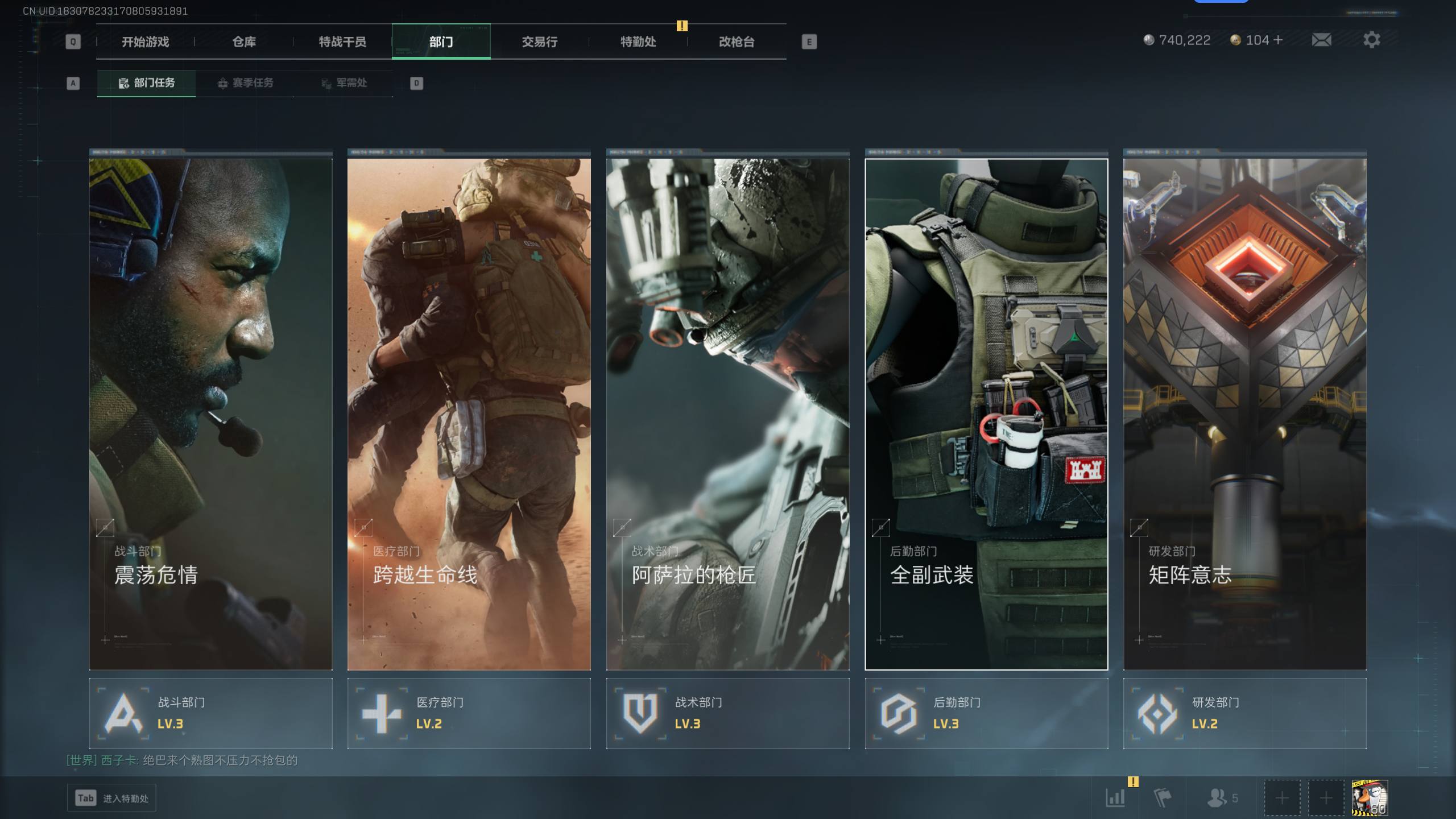Open settings gear icon
This screenshot has width=1456, height=819.
click(1371, 40)
